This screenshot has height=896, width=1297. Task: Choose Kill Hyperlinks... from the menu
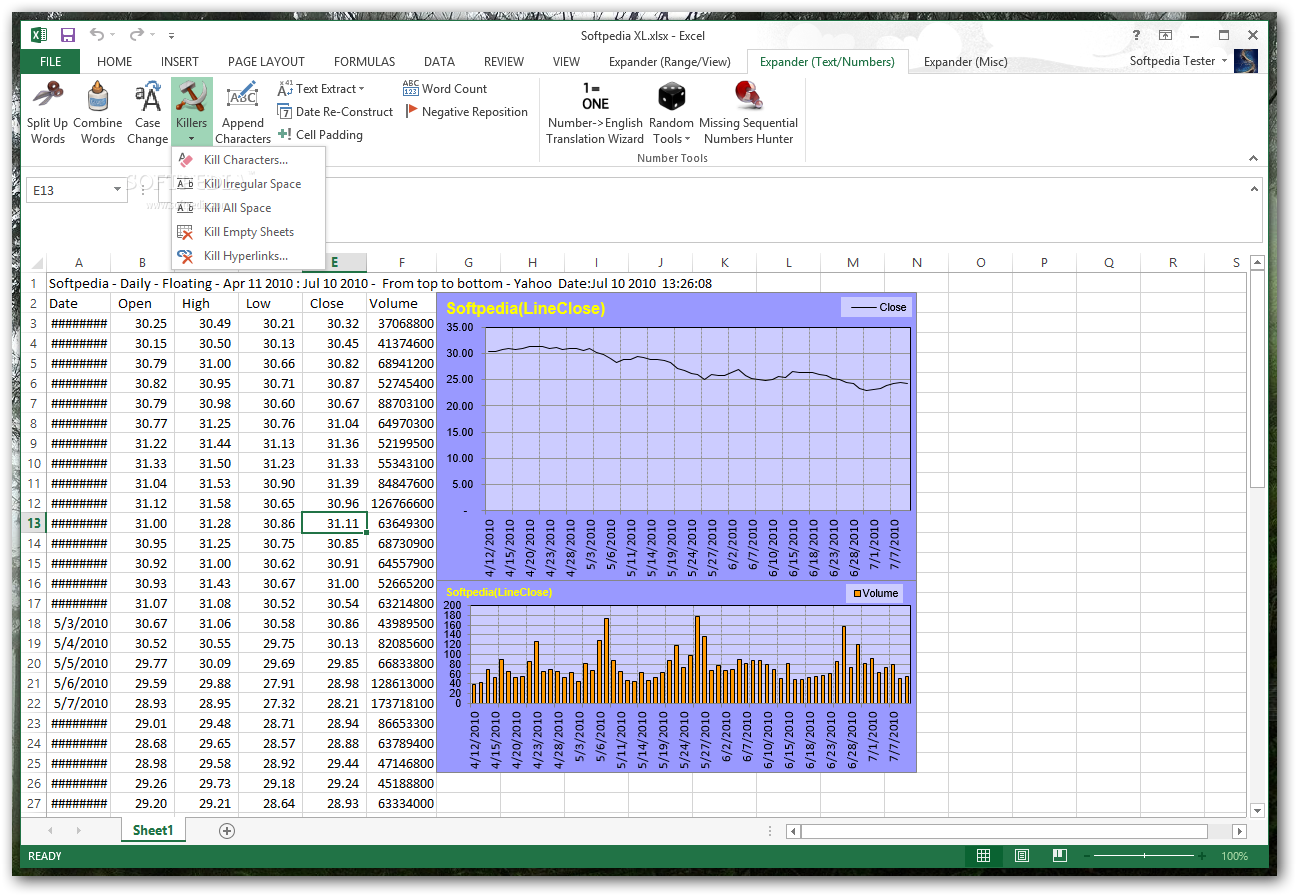(248, 256)
